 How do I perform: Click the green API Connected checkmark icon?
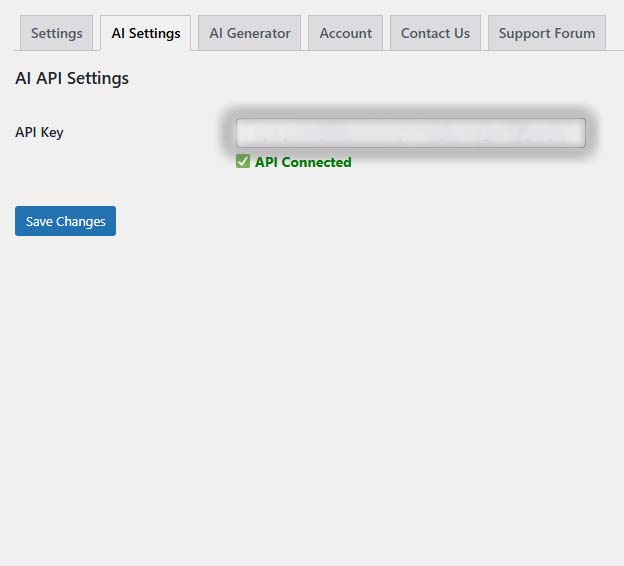tap(243, 162)
